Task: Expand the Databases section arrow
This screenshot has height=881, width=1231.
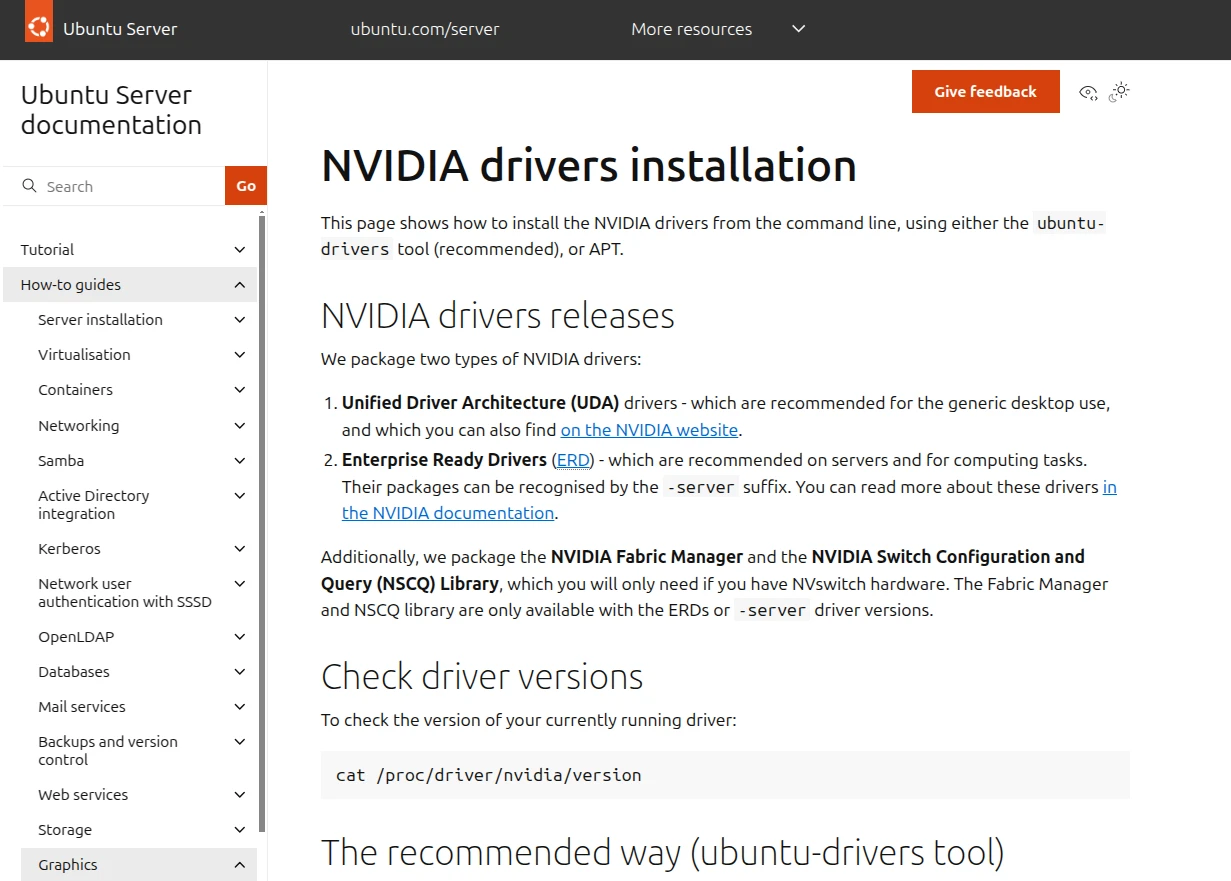Action: click(x=239, y=672)
